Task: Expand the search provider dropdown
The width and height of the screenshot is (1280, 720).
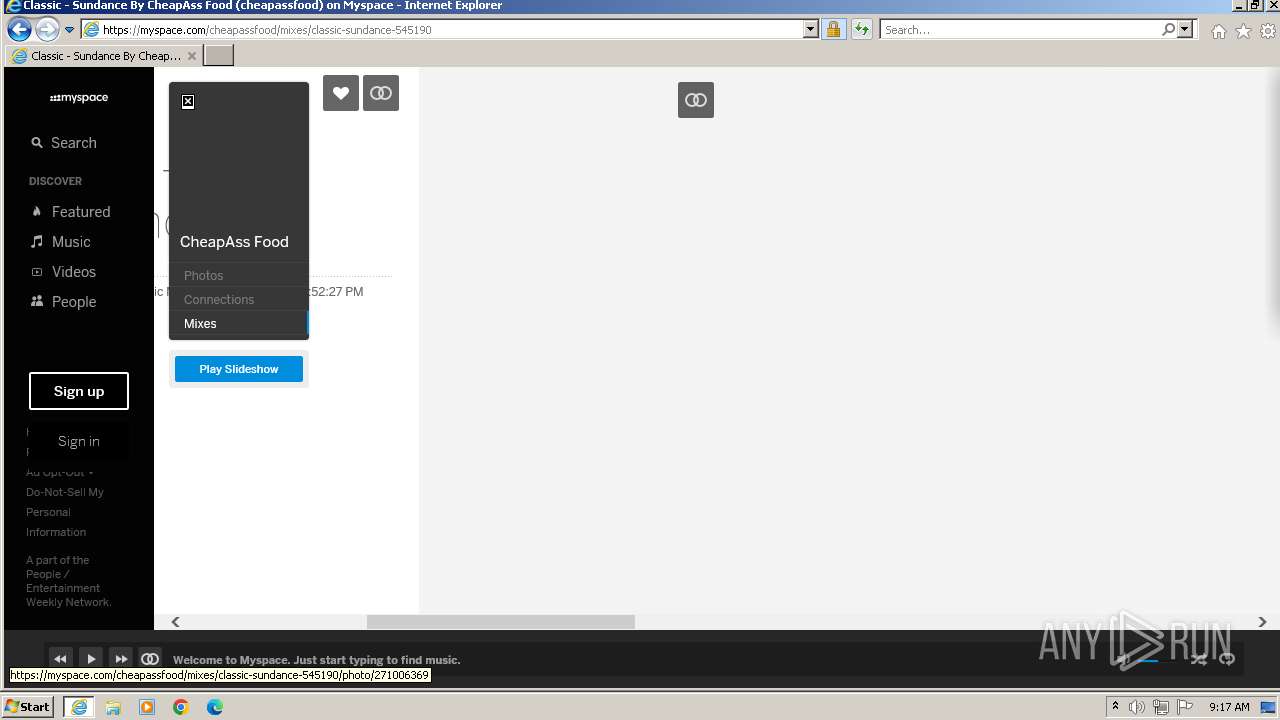Action: click(1186, 30)
